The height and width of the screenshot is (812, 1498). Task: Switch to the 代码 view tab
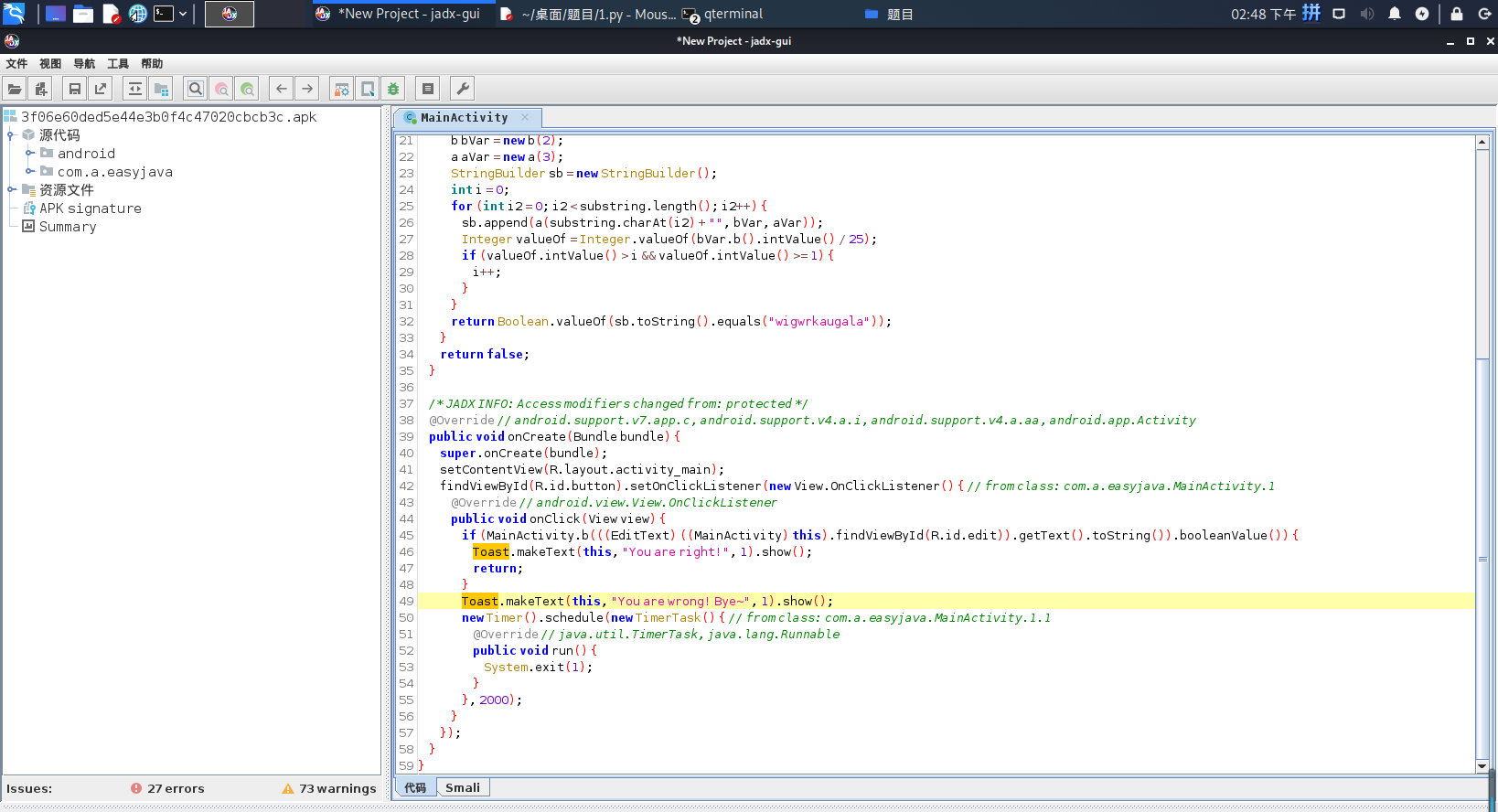(x=415, y=787)
